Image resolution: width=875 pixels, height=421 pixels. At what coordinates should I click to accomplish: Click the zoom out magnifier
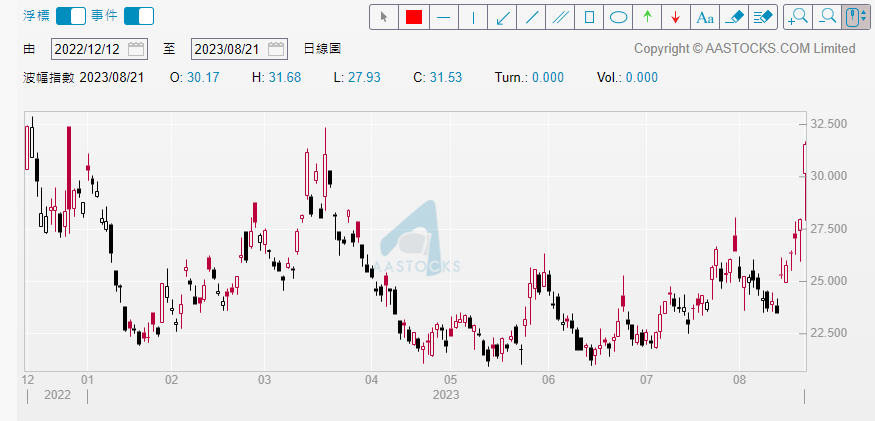[827, 17]
